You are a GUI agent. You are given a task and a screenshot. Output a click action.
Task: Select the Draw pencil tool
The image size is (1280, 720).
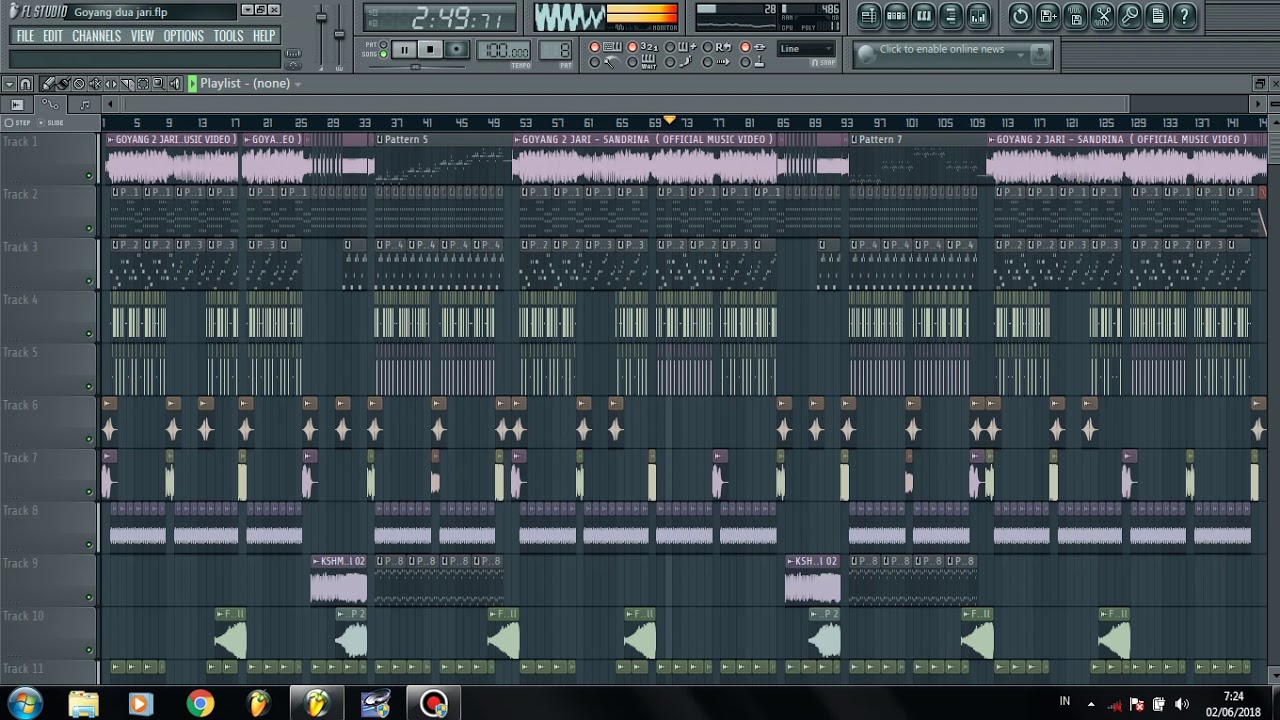point(47,84)
